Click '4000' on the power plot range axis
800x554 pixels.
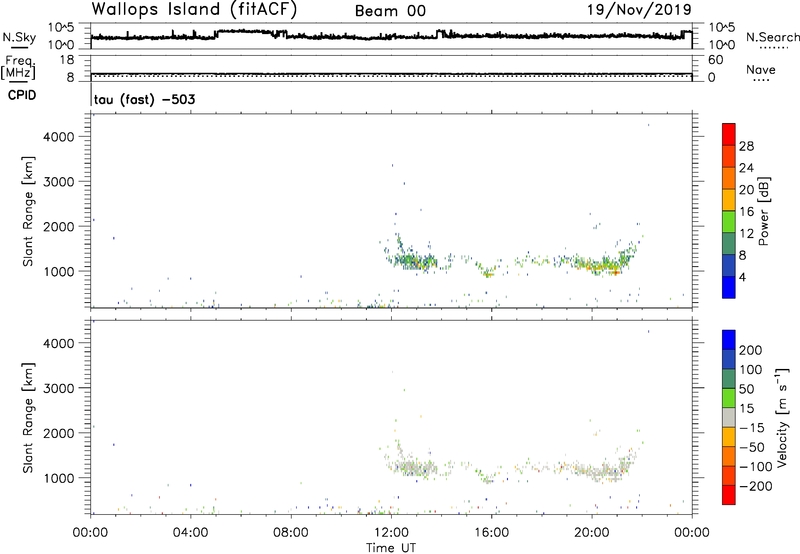(x=59, y=137)
